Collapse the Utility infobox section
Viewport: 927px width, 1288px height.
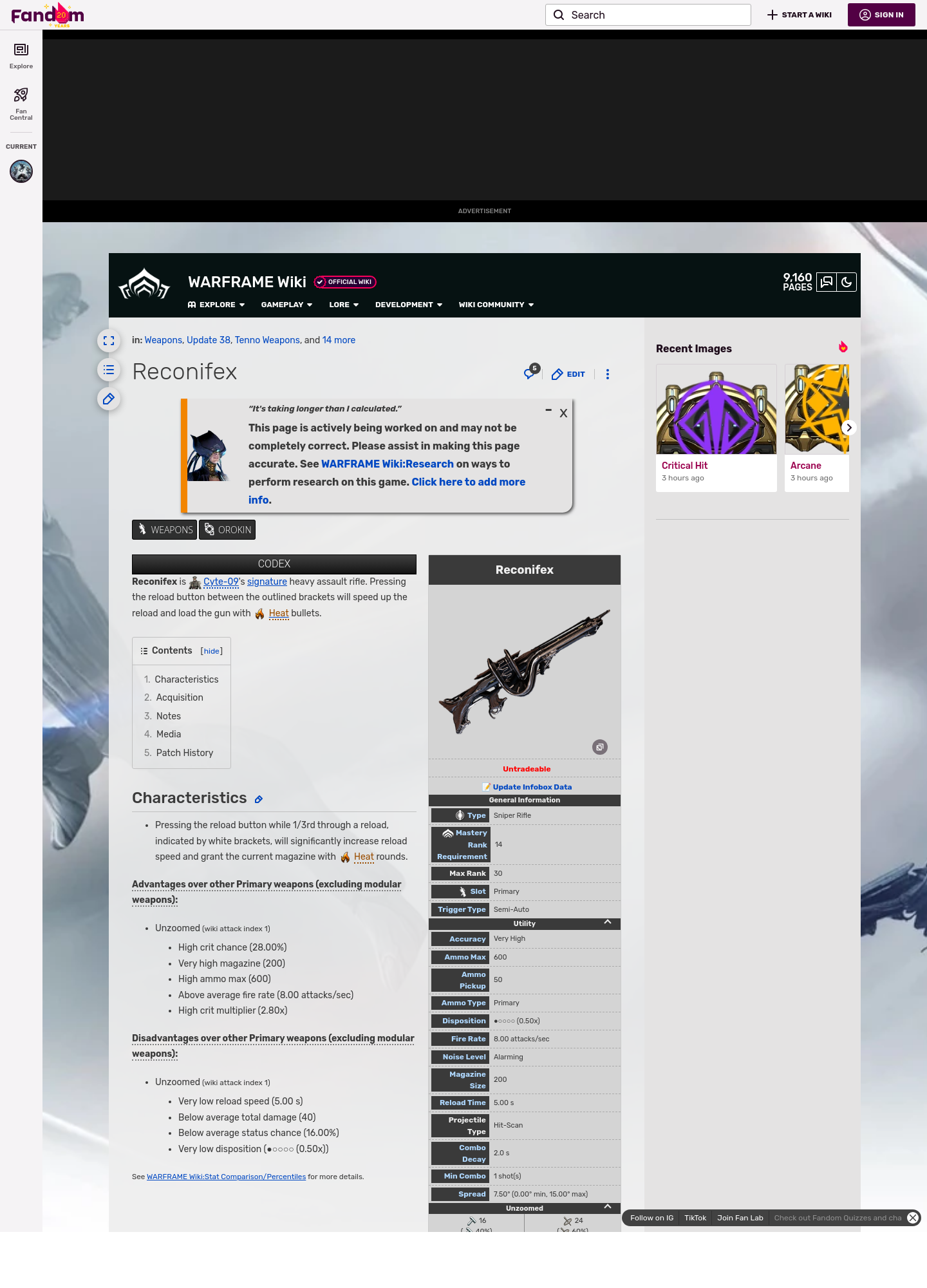(x=608, y=922)
